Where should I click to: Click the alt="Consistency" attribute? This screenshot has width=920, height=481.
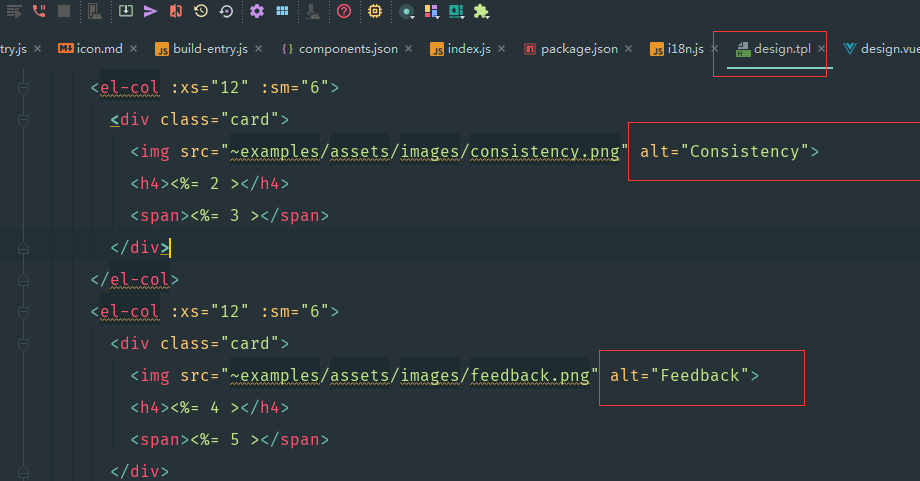[725, 152]
